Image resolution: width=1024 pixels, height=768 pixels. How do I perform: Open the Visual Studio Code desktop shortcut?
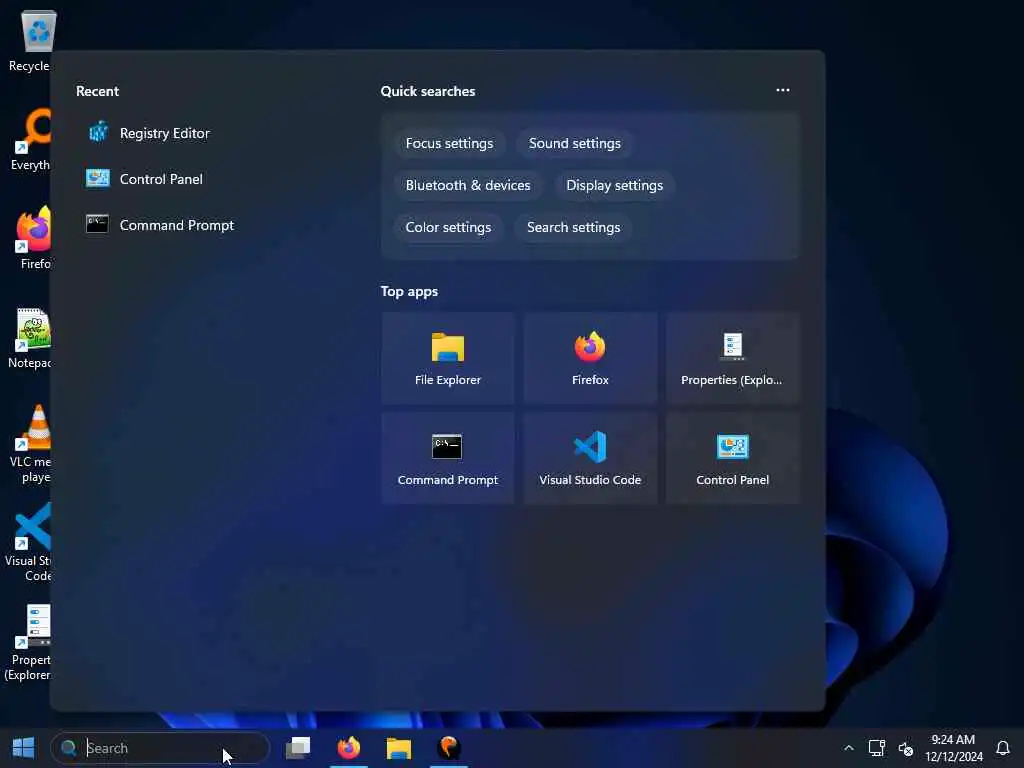pyautogui.click(x=30, y=543)
